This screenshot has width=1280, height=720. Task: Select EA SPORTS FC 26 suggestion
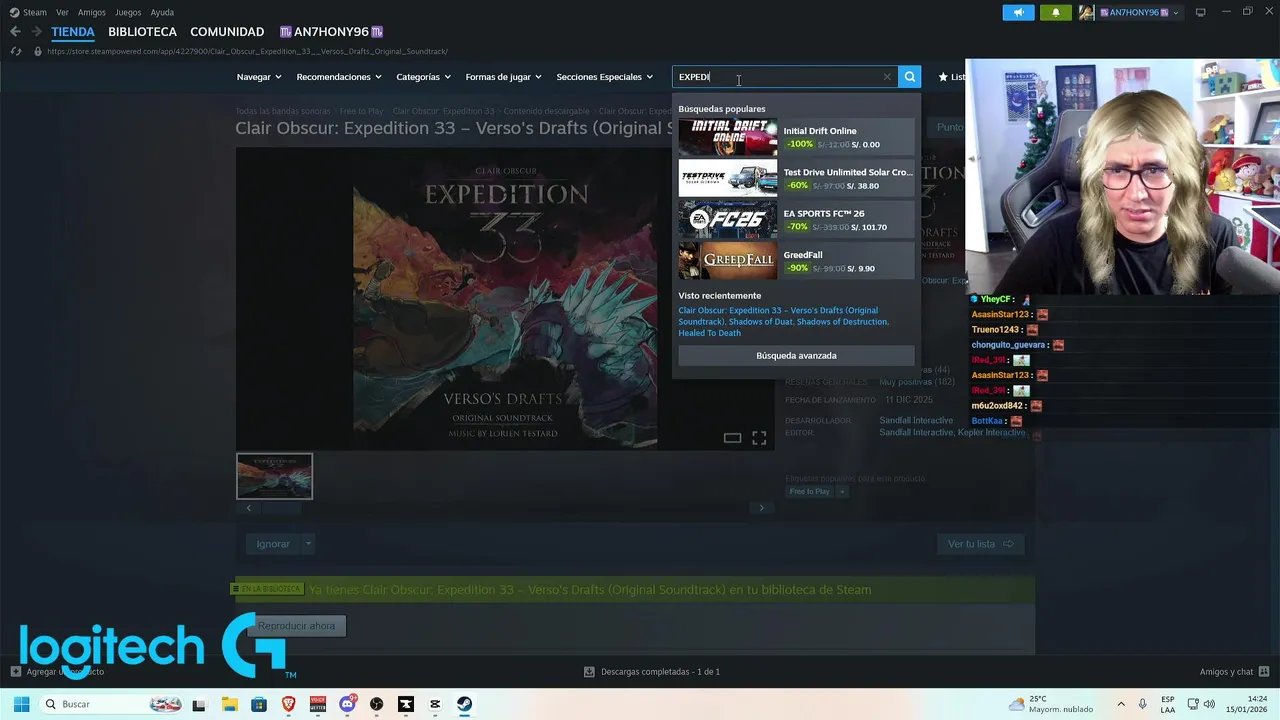click(x=796, y=220)
